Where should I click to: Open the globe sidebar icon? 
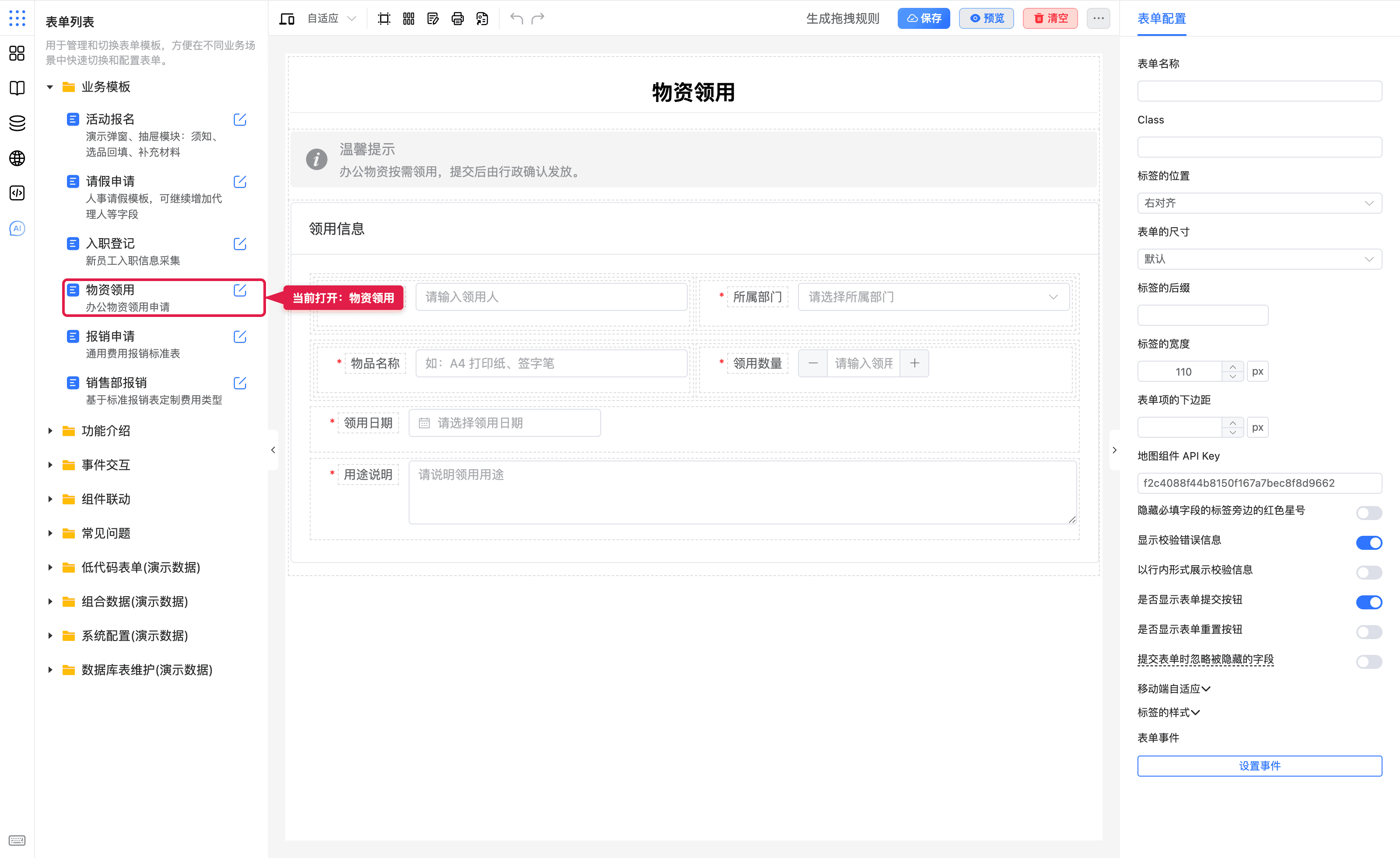(x=17, y=158)
